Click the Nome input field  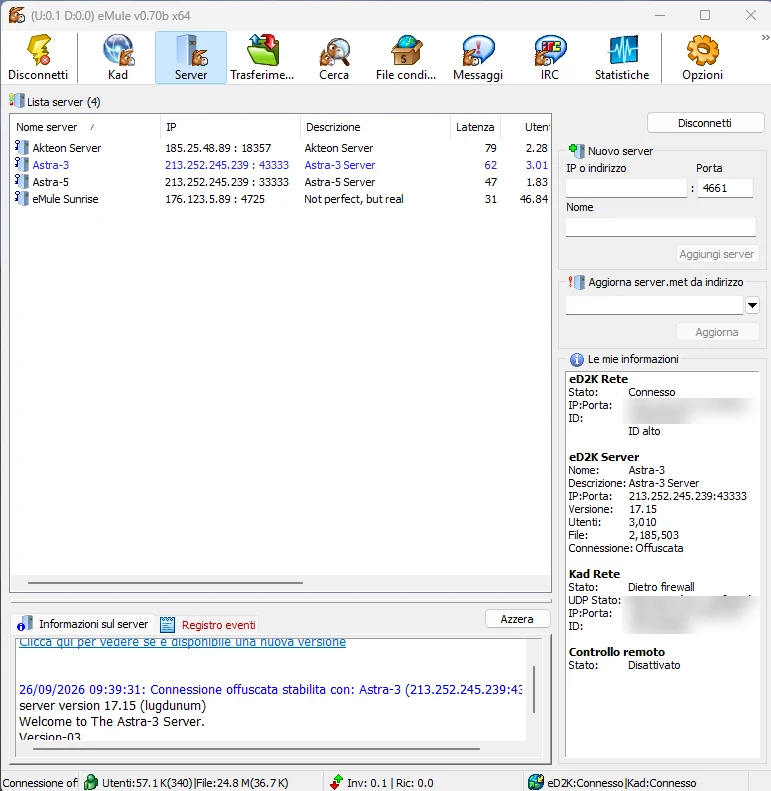pos(661,227)
